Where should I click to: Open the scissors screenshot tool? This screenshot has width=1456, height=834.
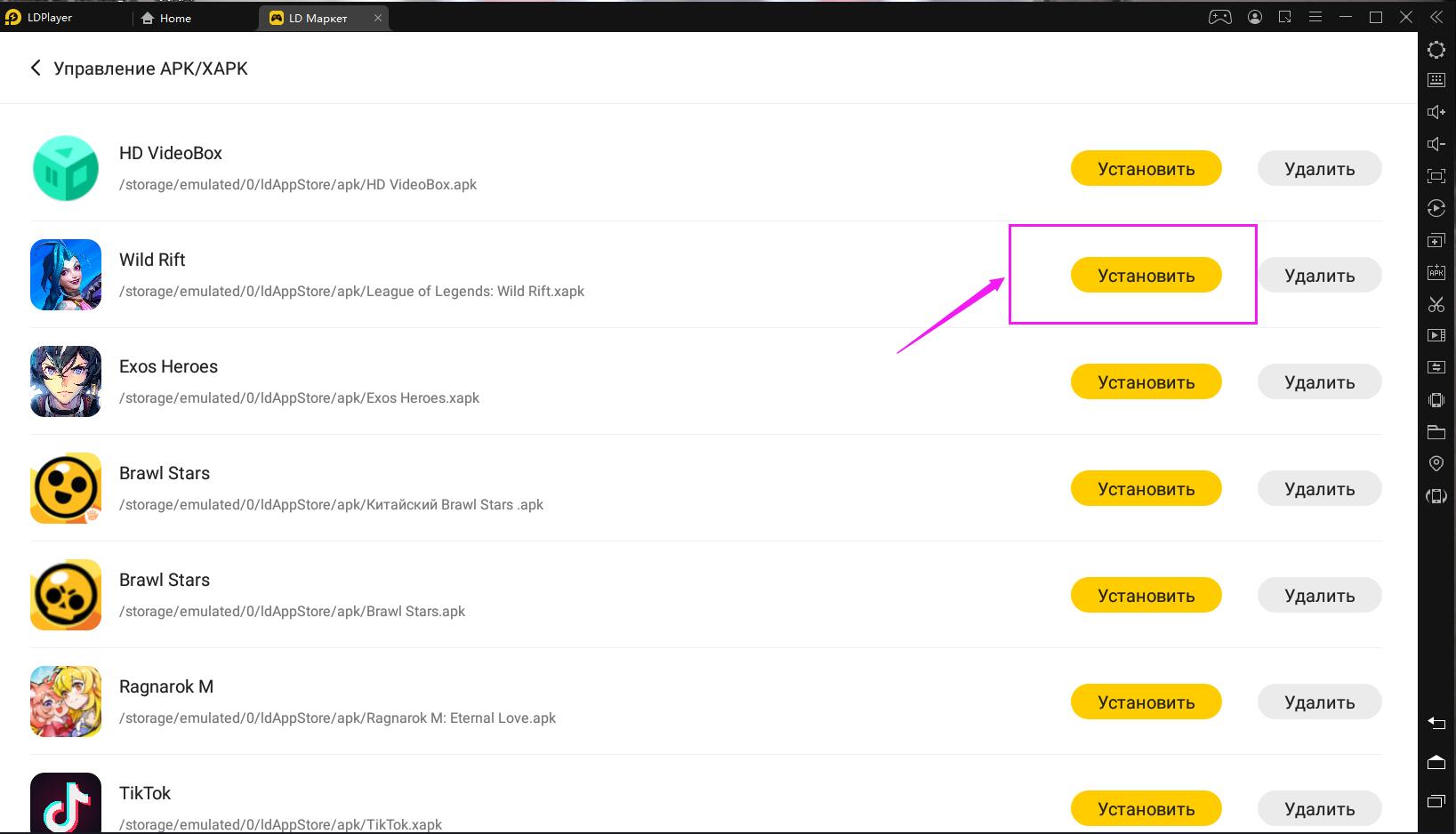[x=1436, y=304]
